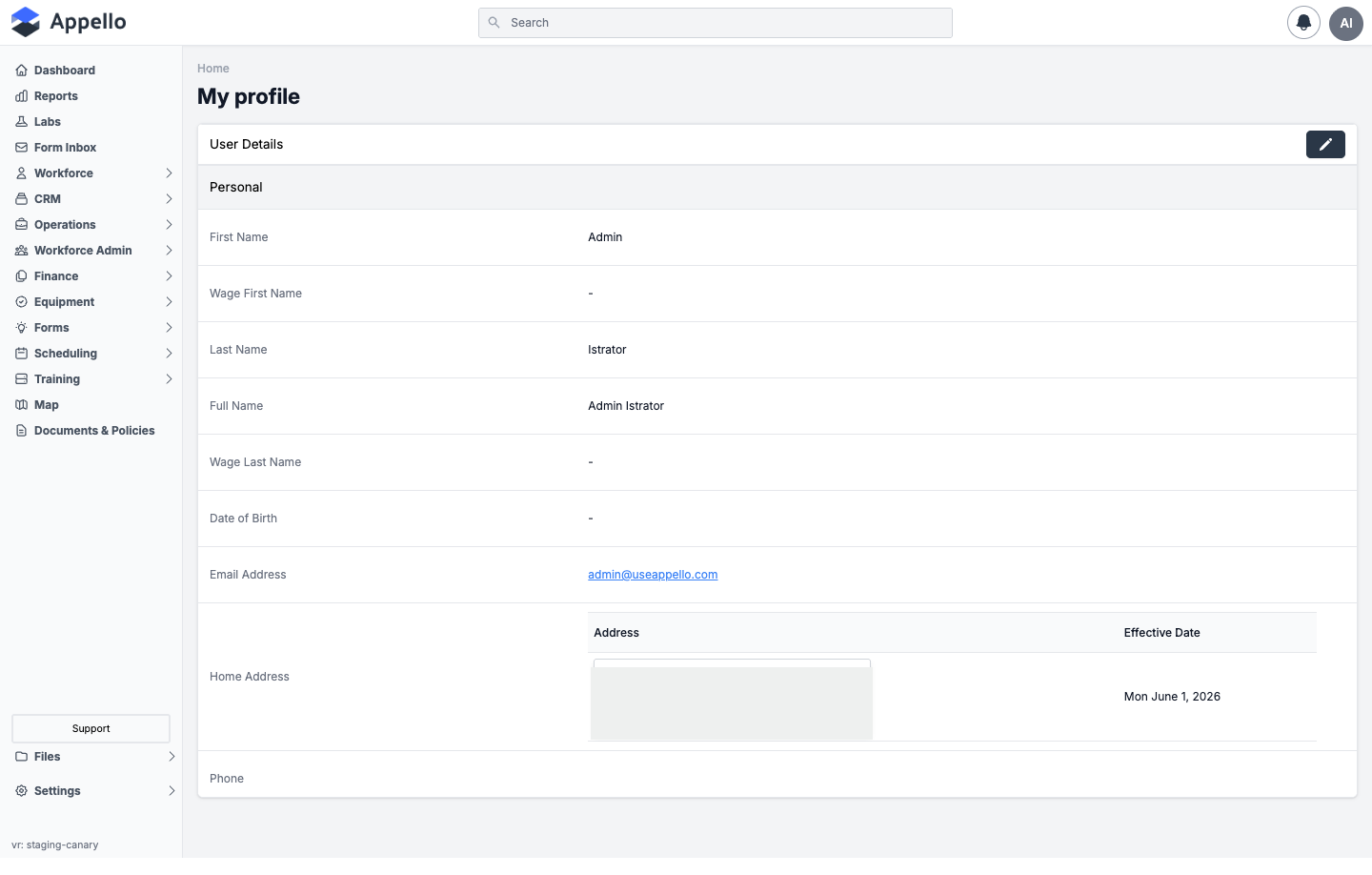Click the Operations briefcase icon
The height and width of the screenshot is (875, 1372).
[21, 225]
